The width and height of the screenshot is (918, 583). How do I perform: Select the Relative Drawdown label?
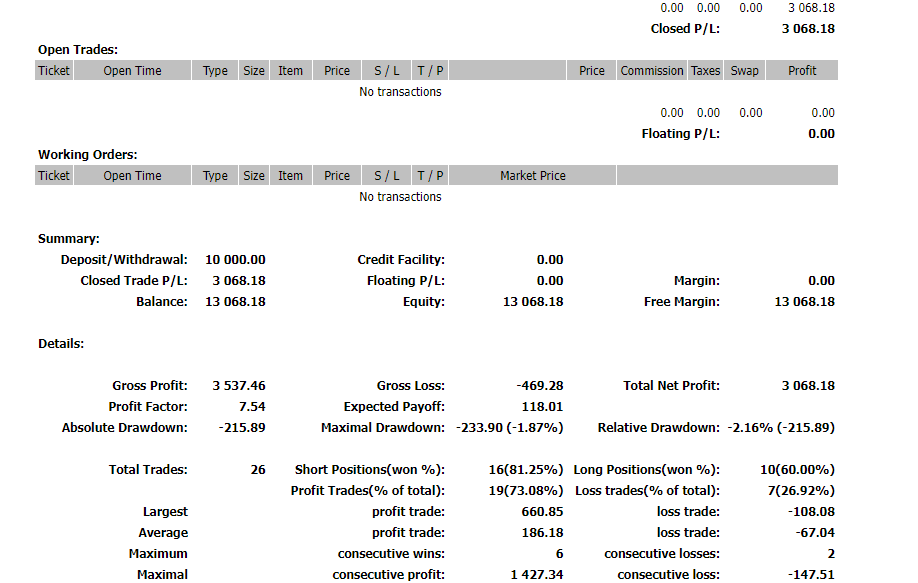[659, 428]
